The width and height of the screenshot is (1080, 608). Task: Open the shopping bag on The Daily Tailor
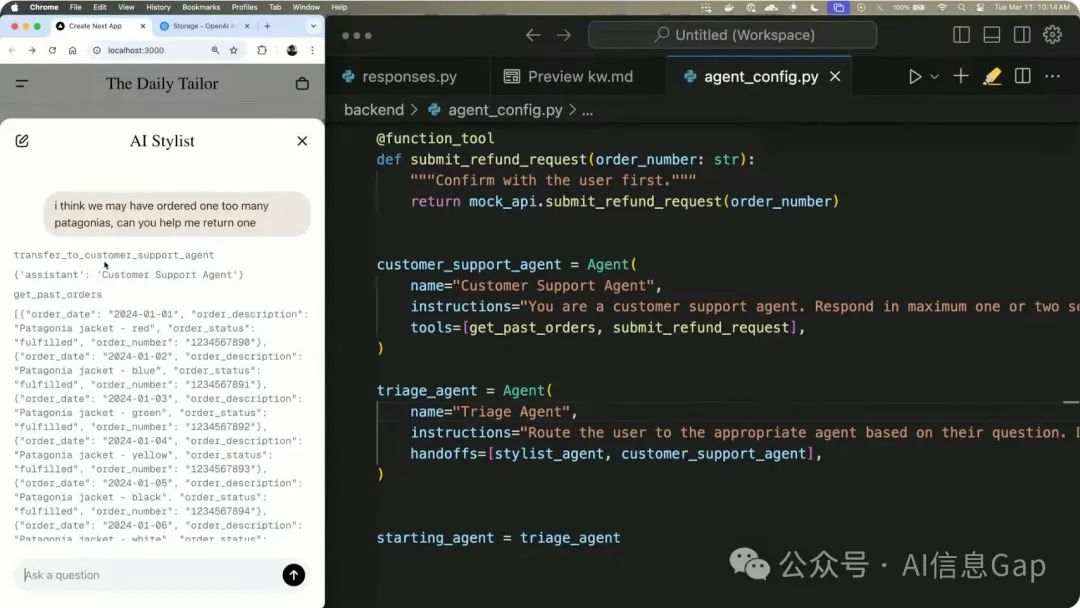[x=302, y=84]
